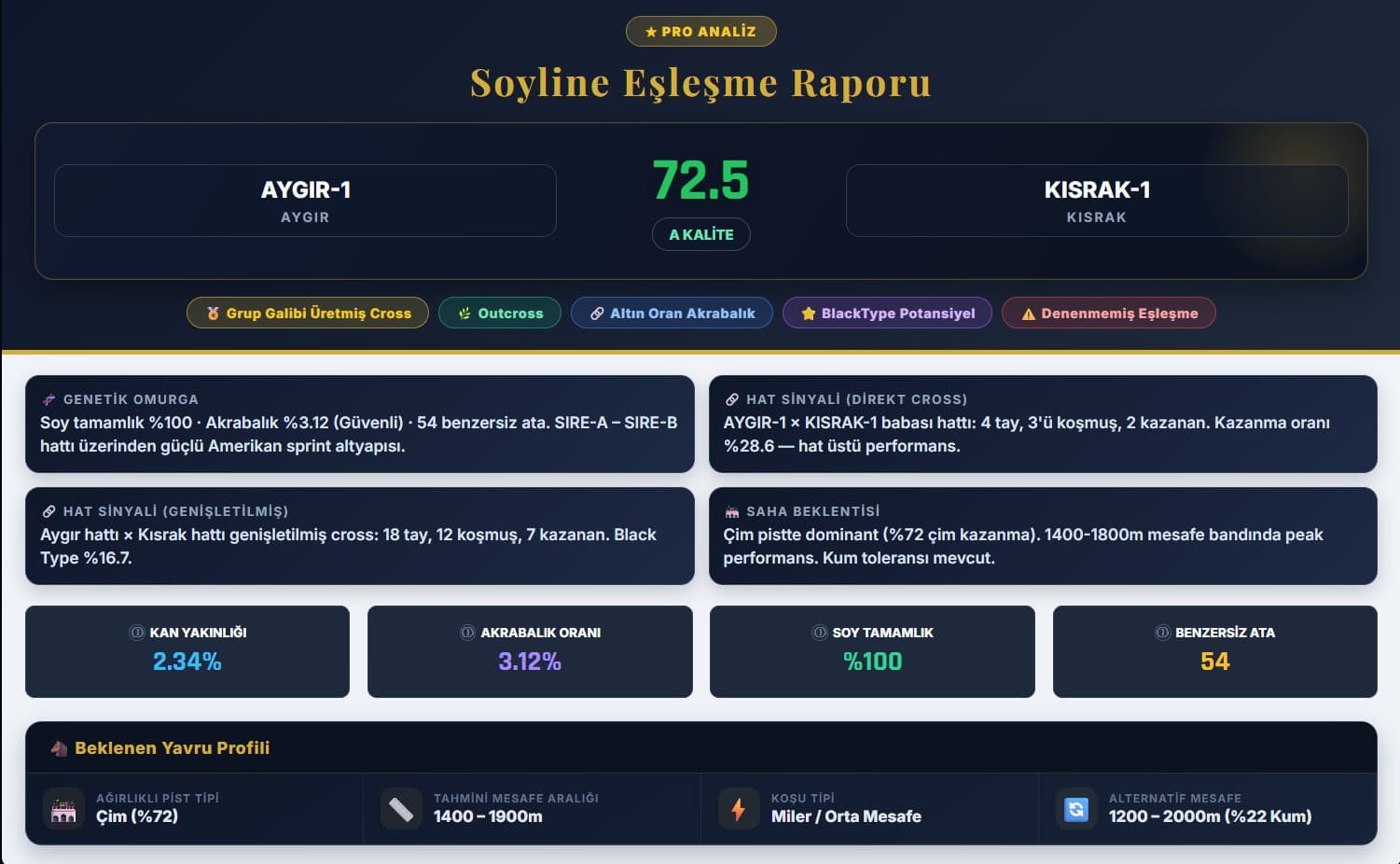Click the info icon on KAN YAKINLIĞI card
This screenshot has height=864, width=1400.
coord(136,632)
